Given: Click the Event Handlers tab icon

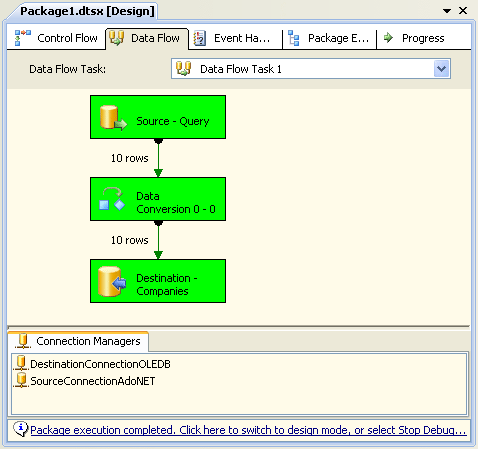Looking at the screenshot, I should point(200,38).
